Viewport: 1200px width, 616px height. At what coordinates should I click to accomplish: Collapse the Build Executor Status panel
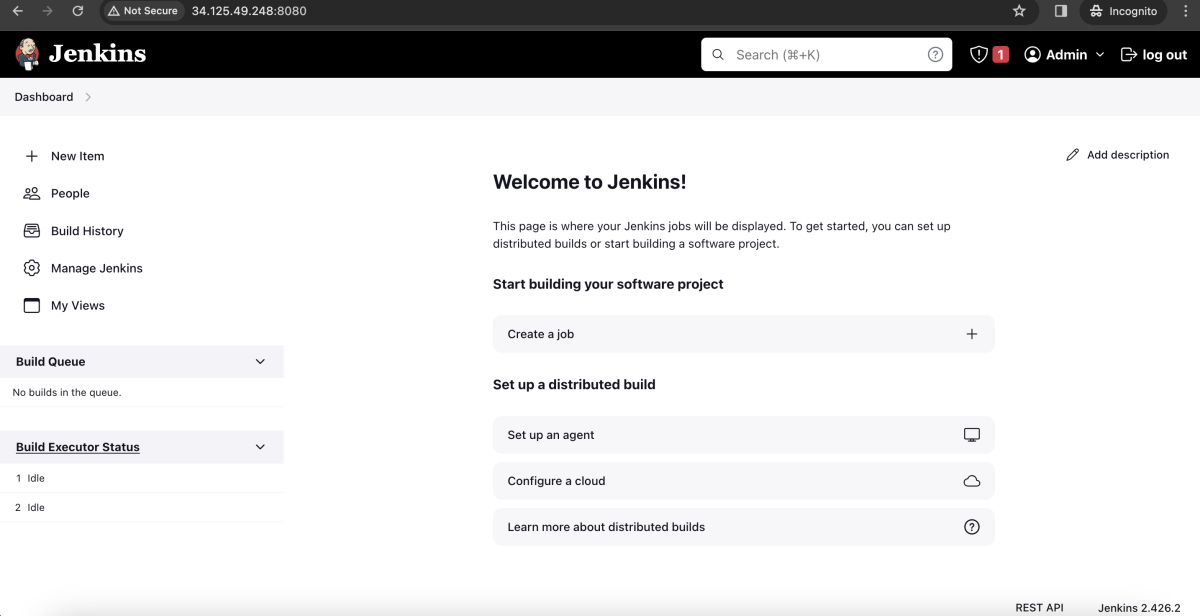click(260, 447)
